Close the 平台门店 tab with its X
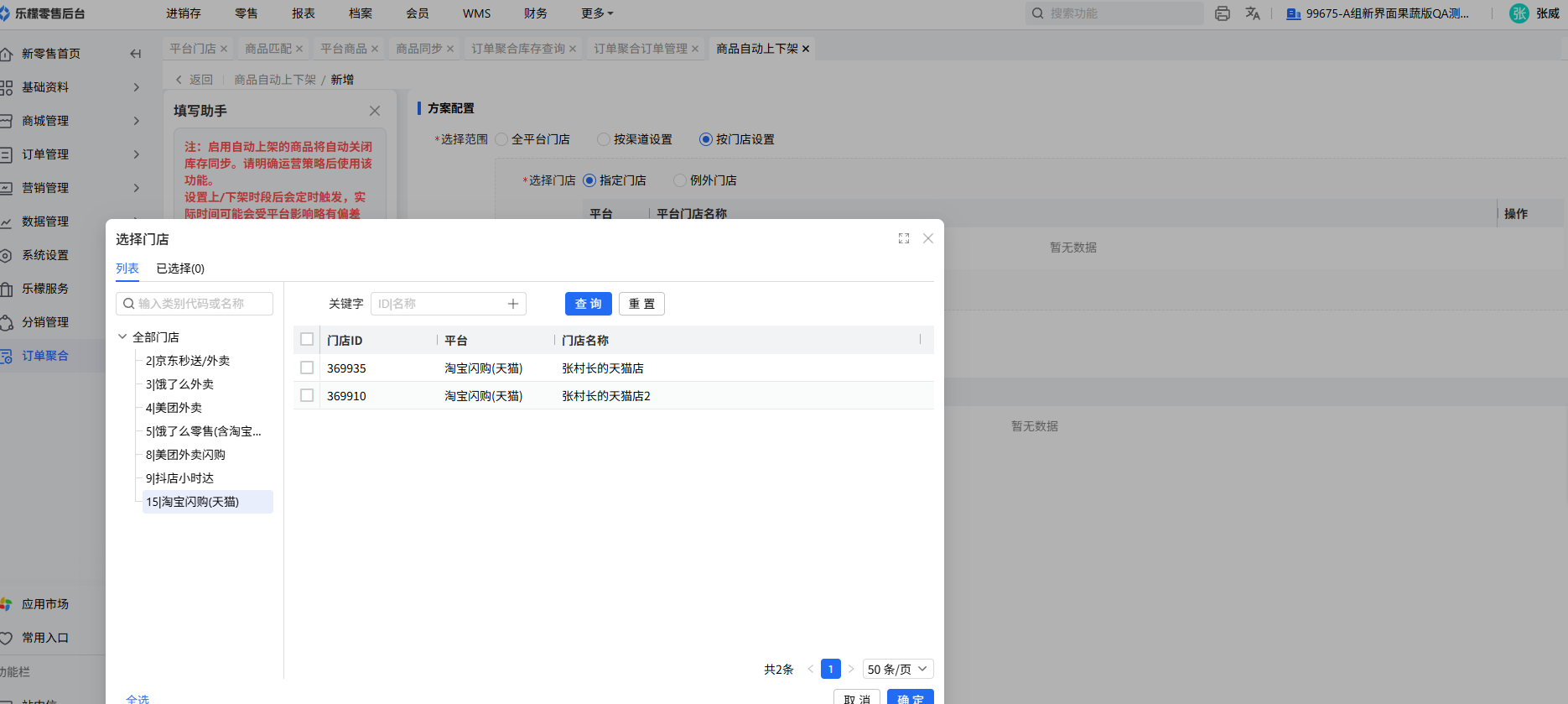1568x704 pixels. pyautogui.click(x=224, y=49)
